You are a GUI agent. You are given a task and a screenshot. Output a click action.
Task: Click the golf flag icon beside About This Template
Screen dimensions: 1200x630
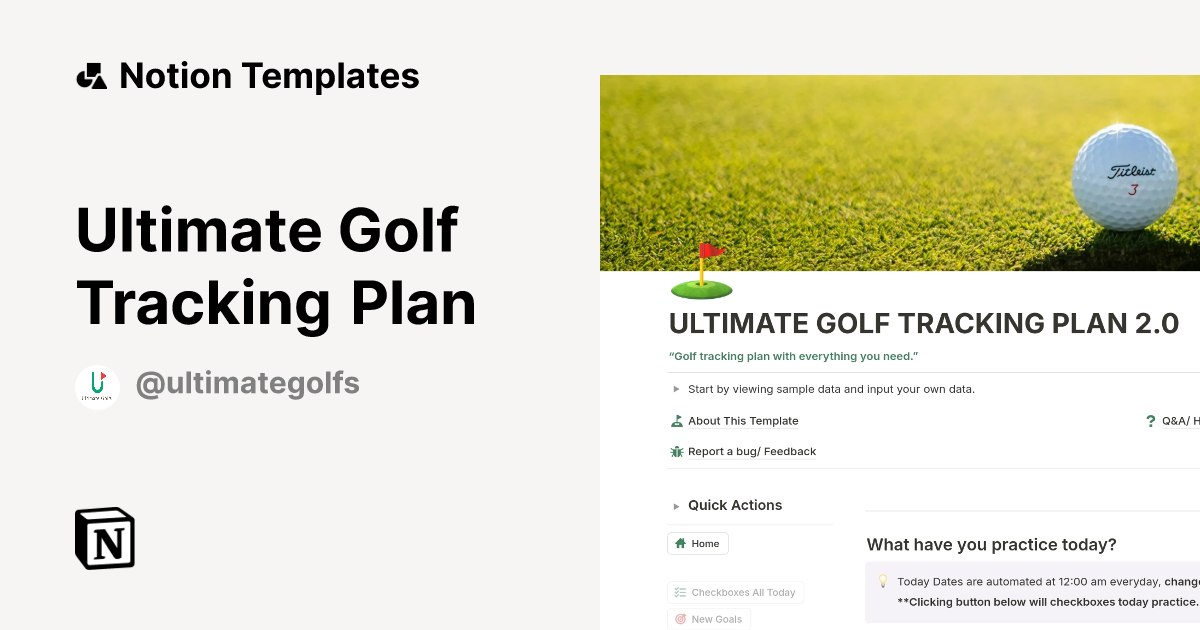(x=676, y=421)
